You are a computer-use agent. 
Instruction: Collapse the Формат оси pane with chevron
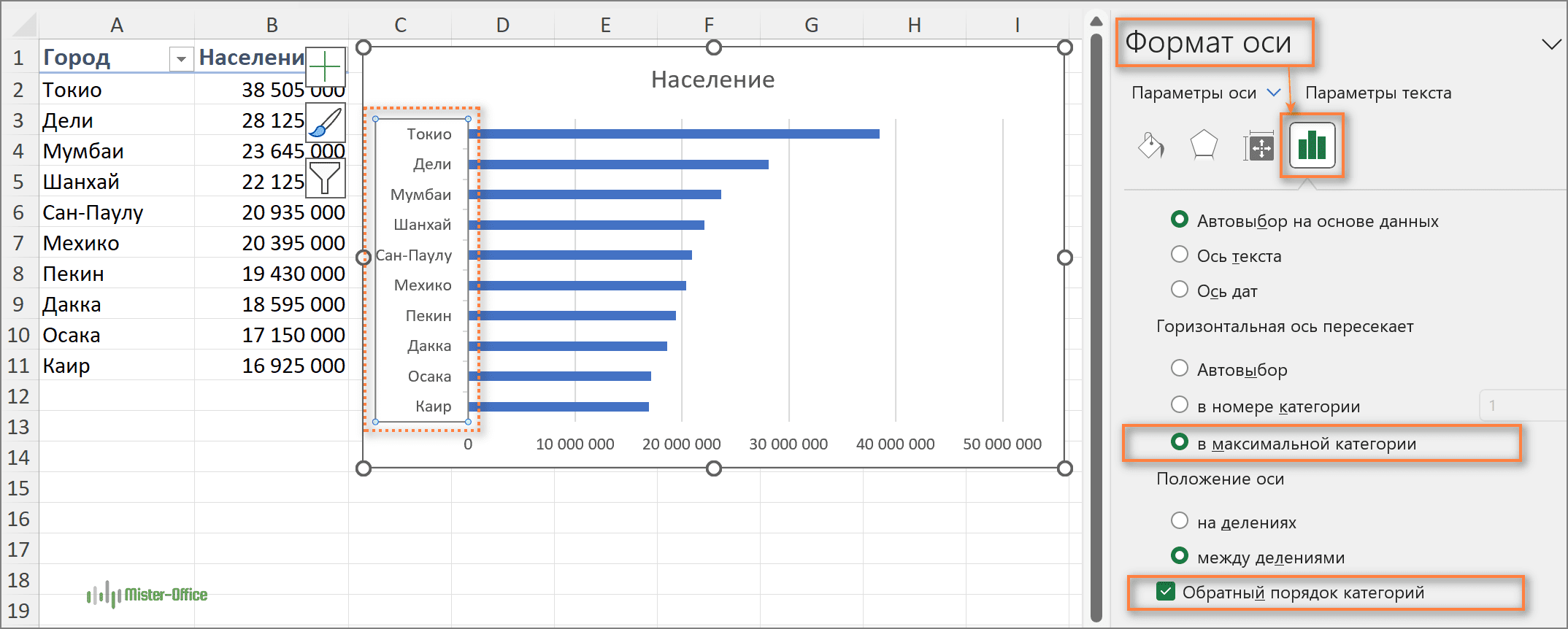(1551, 45)
